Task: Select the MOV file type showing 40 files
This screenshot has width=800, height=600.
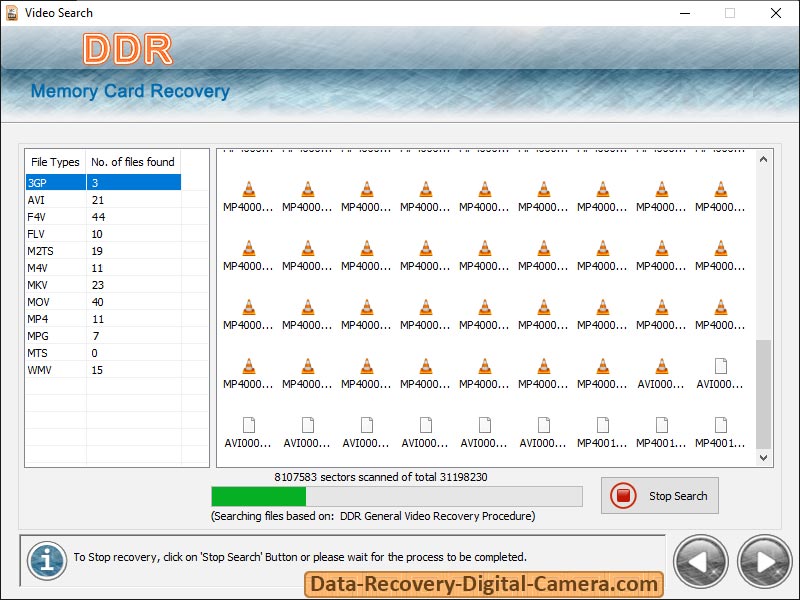Action: click(x=55, y=301)
